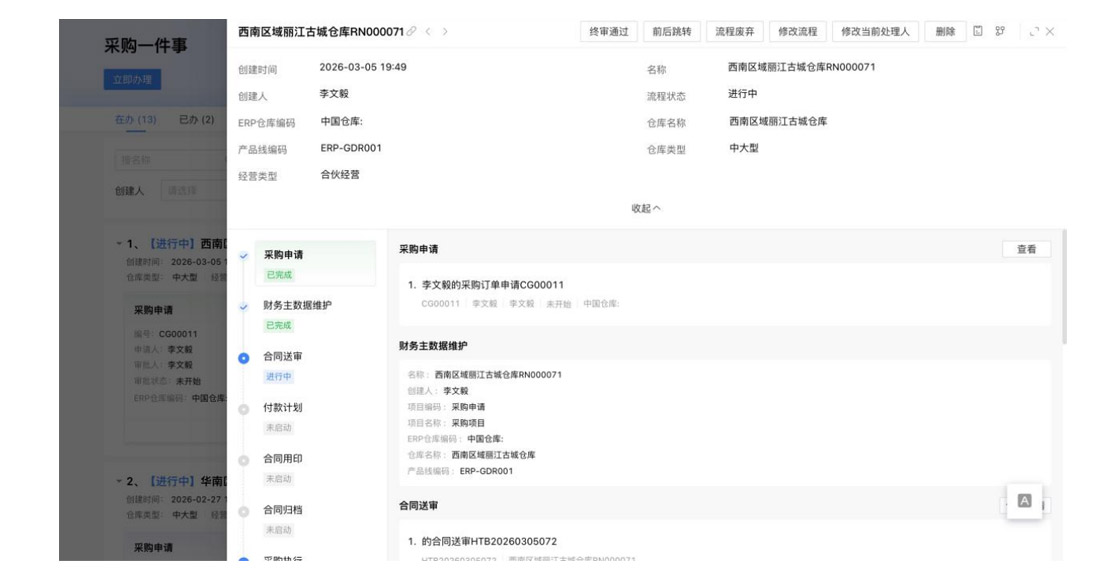Collapse header details via 收起
The image size is (1110, 580).
(645, 208)
